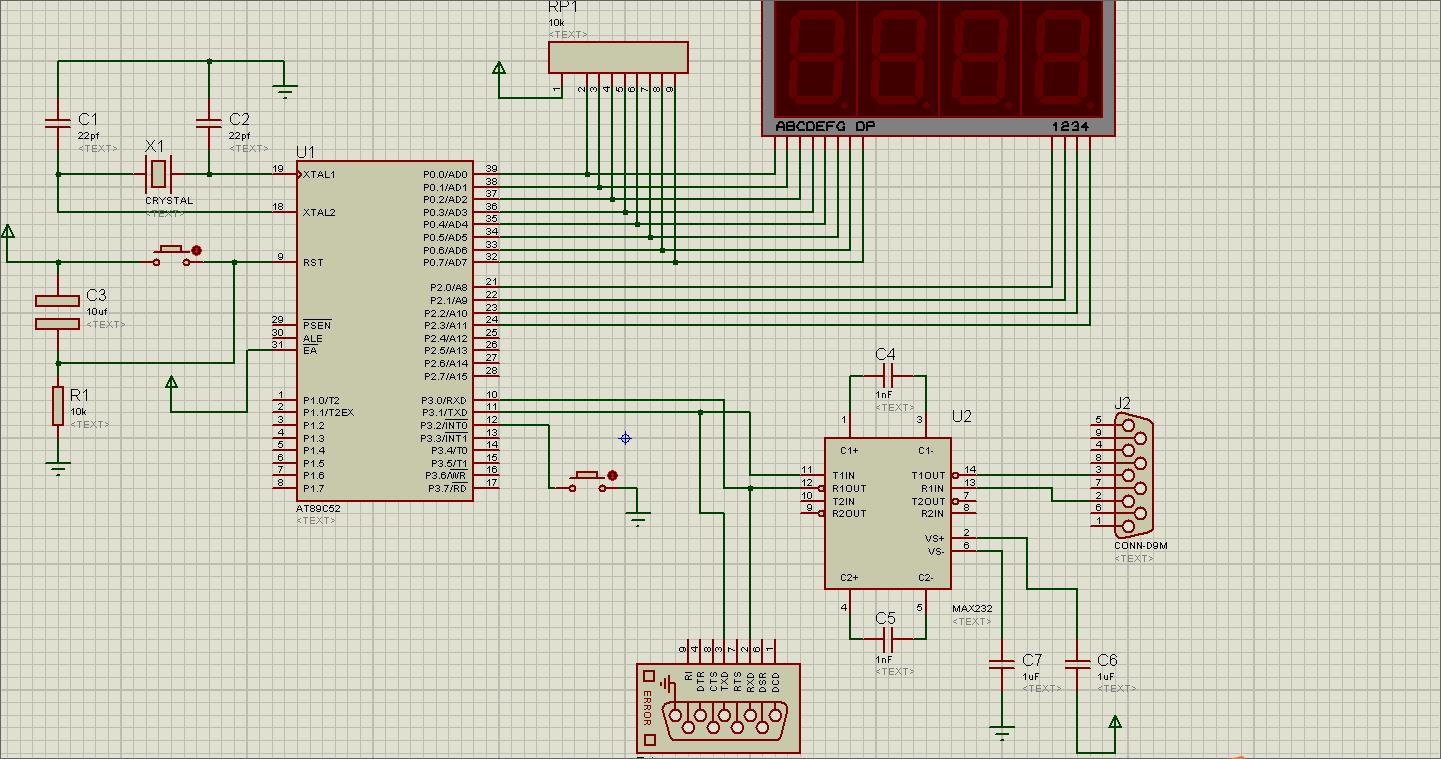The width and height of the screenshot is (1441, 759).
Task: Click the 'T1IN' pin label on MAX232
Action: (843, 475)
